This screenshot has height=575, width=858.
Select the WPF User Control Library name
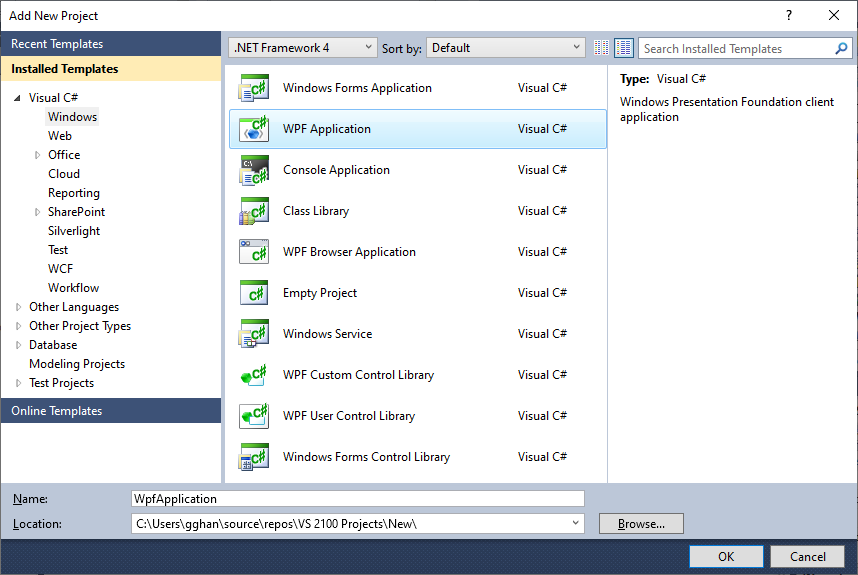[349, 416]
